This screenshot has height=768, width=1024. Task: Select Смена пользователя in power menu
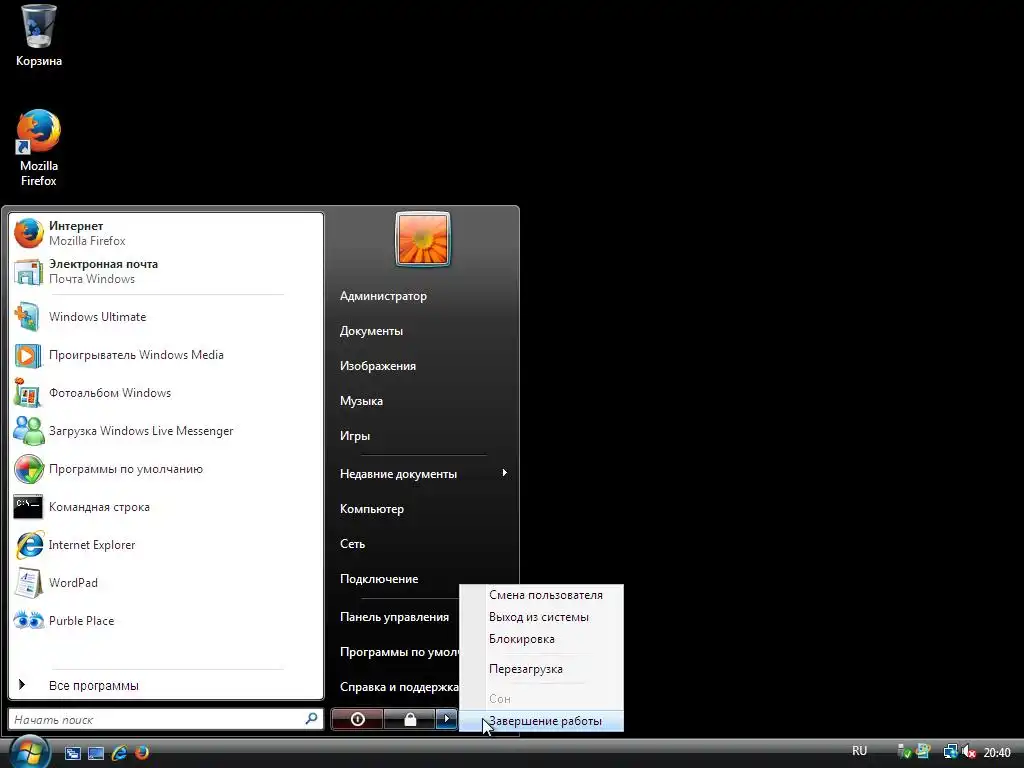click(x=542, y=595)
